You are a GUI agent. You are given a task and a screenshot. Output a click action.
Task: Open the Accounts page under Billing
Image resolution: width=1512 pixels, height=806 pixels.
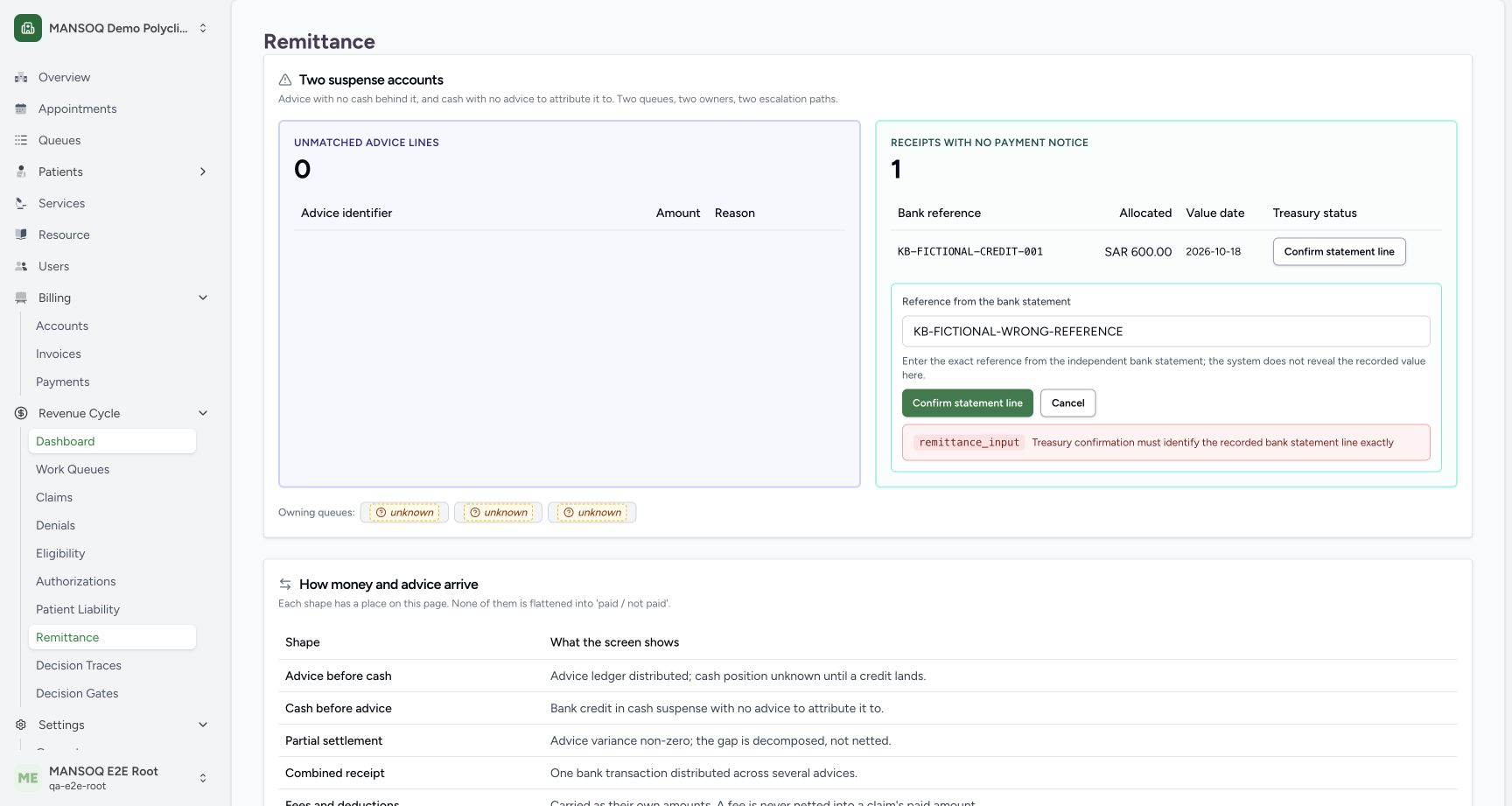pyautogui.click(x=112, y=326)
